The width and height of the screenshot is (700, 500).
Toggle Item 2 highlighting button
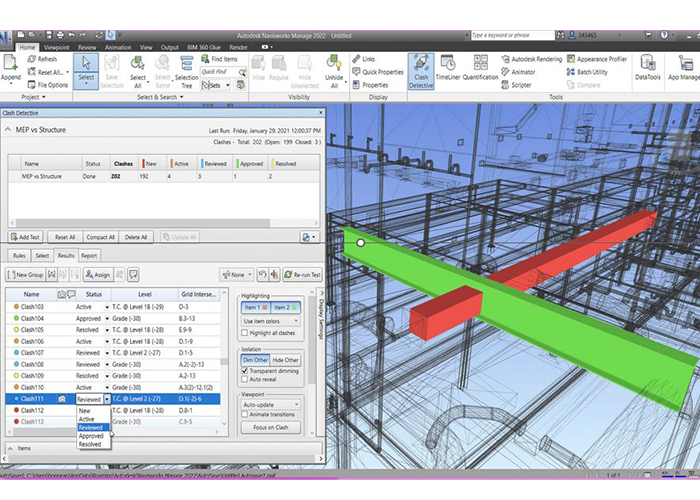pyautogui.click(x=285, y=307)
